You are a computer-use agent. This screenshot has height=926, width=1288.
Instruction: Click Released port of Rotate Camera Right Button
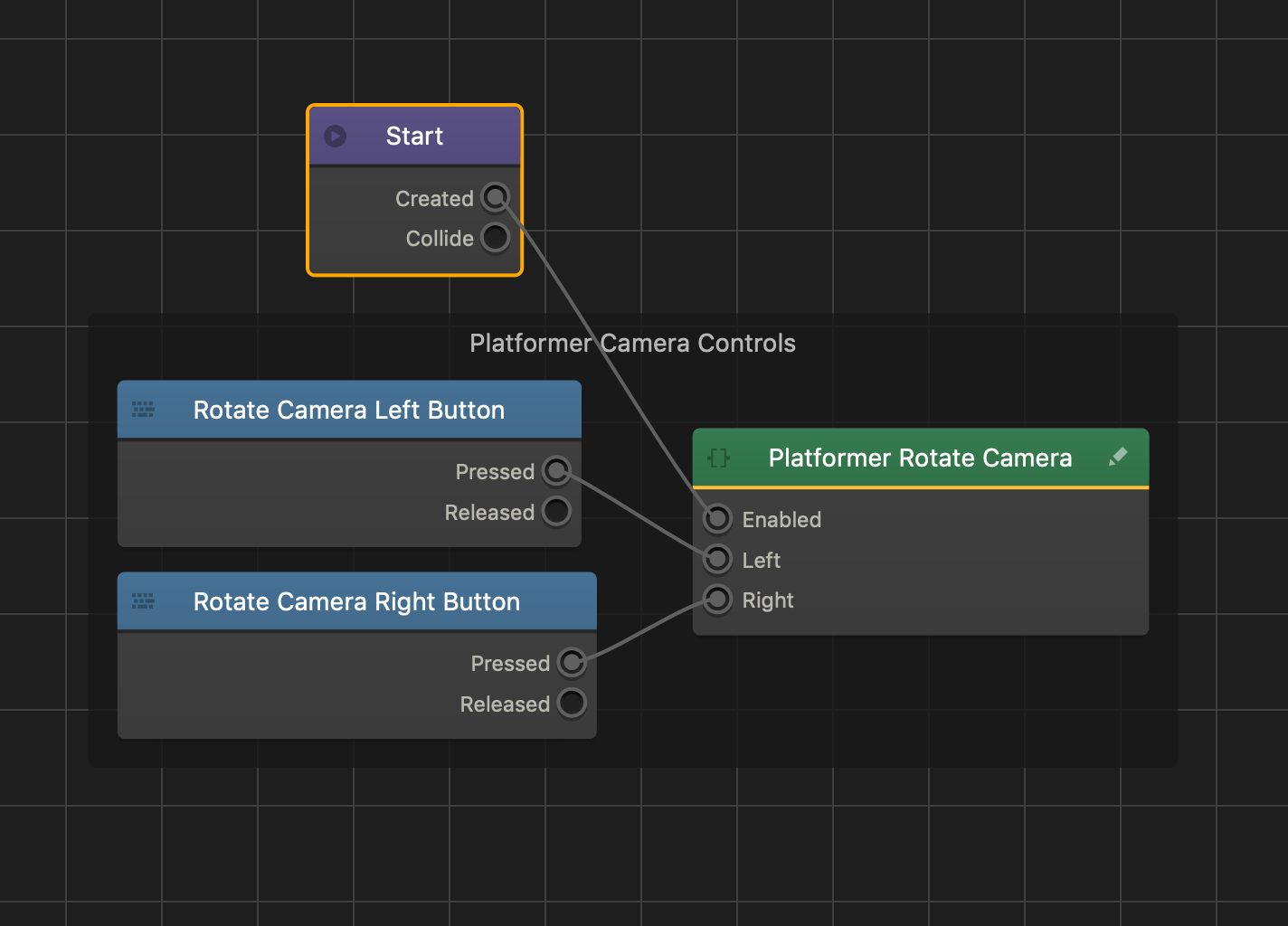point(572,704)
